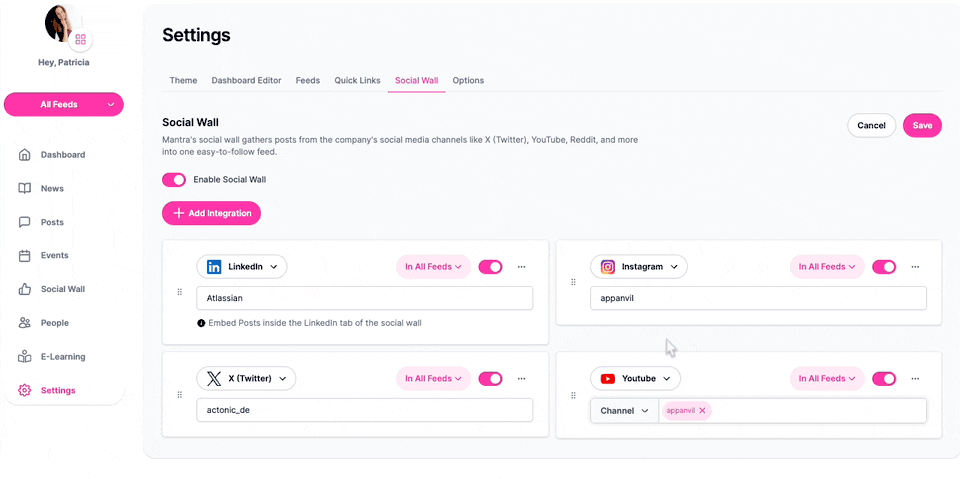Grab the LinkedIn card drag handle
This screenshot has height=479, width=960.
click(x=179, y=292)
